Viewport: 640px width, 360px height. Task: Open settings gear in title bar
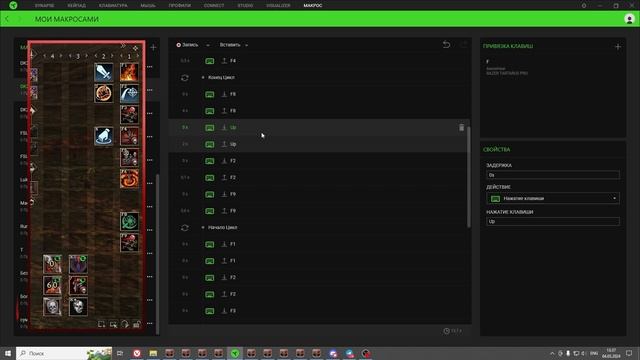(584, 6)
